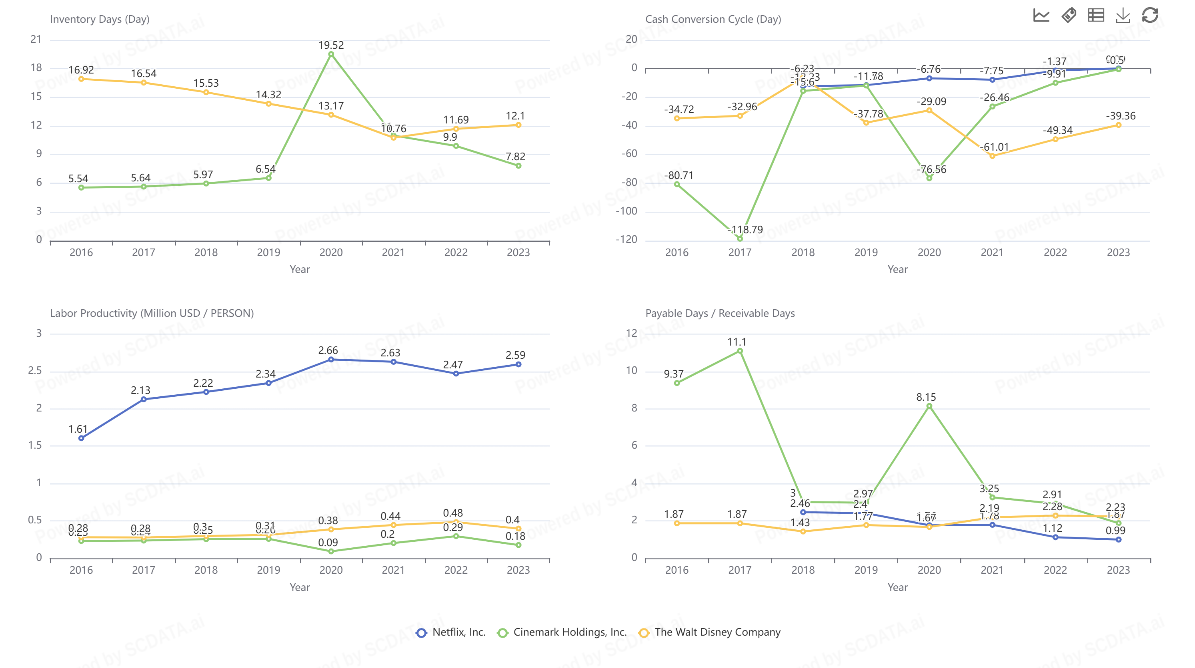This screenshot has height=668, width=1195.
Task: Toggle the Cinemark Holdings, Inc. legend series
Action: [x=565, y=632]
